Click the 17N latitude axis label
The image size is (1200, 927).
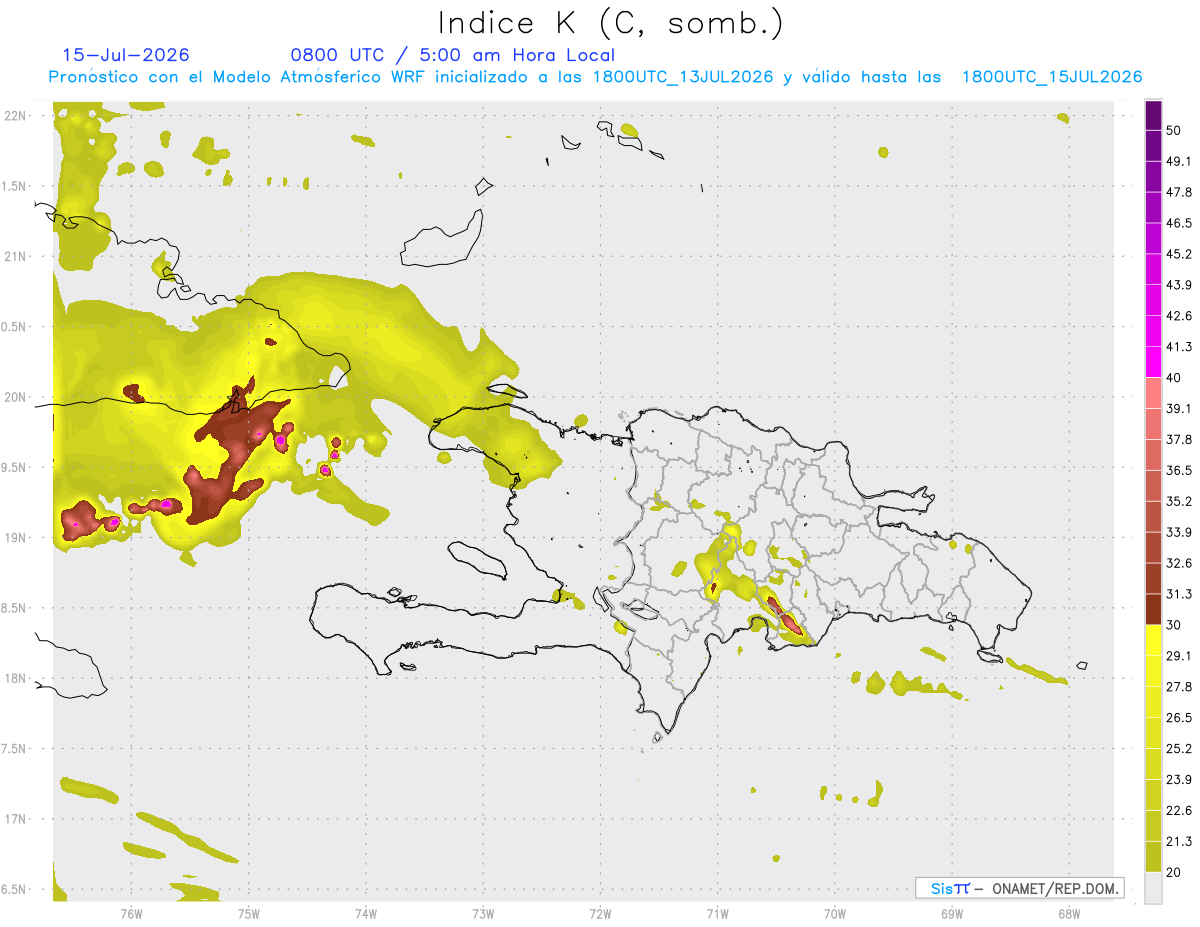(x=16, y=819)
